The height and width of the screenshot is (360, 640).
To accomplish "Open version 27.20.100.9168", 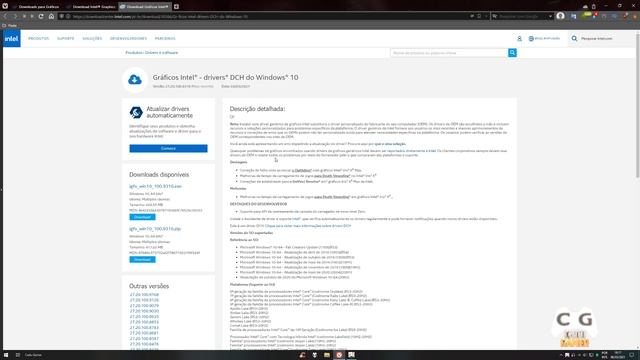I will click(144, 294).
